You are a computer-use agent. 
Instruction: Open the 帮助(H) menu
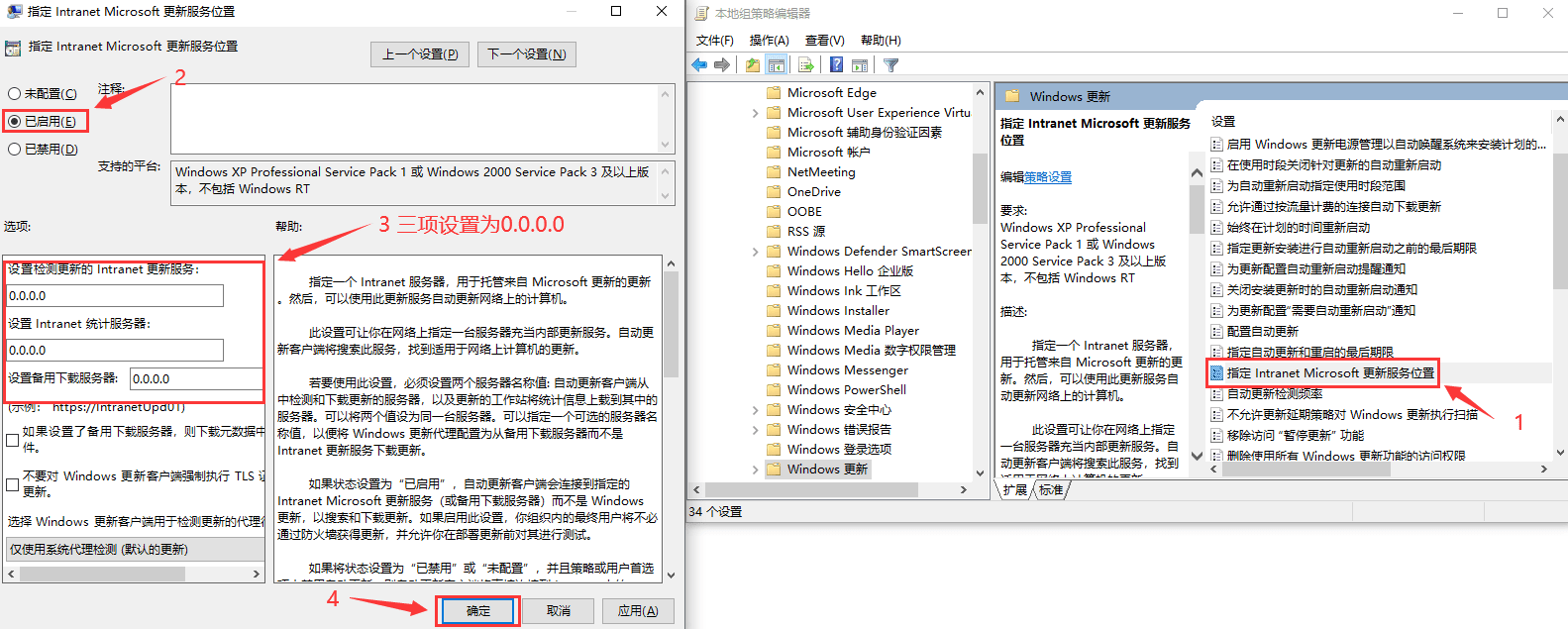pos(881,41)
